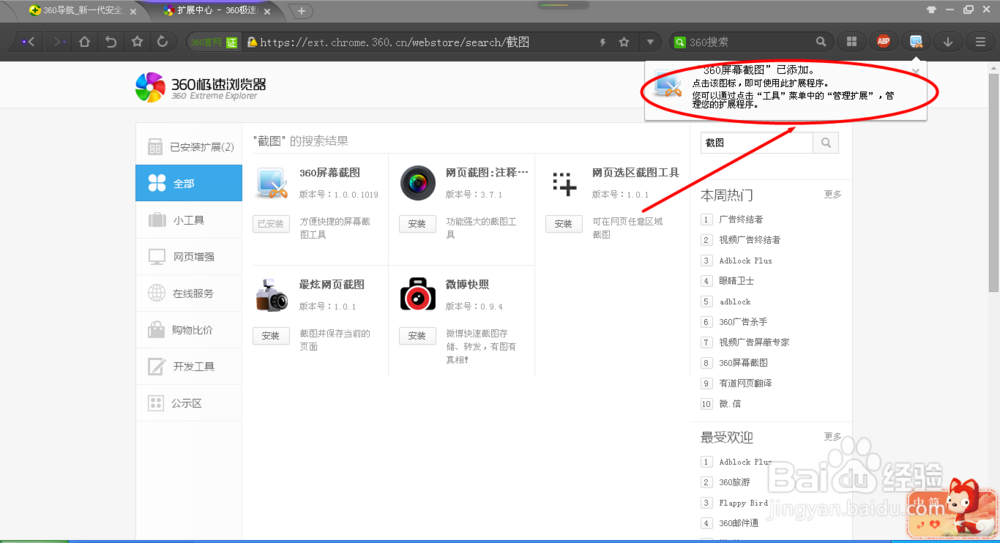
Task: Open Adblock Plus in 本周热门 list
Action: (746, 260)
